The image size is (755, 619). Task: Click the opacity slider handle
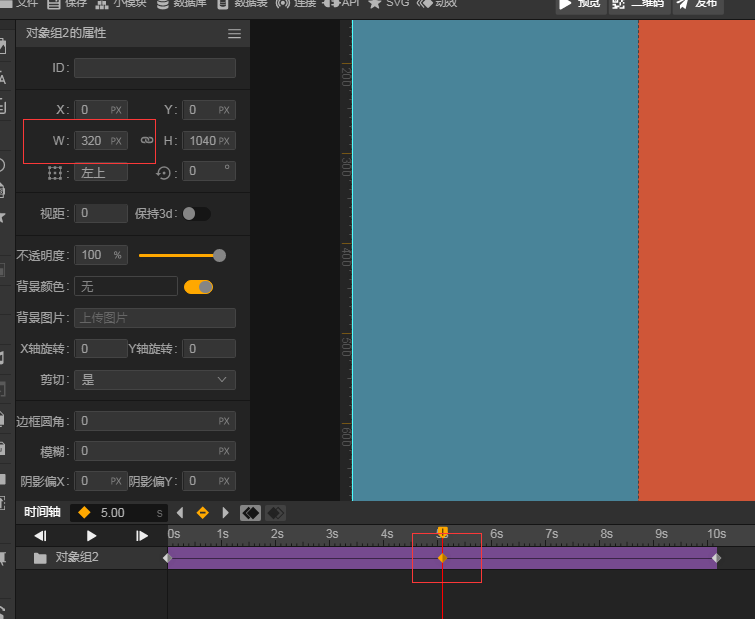[219, 255]
